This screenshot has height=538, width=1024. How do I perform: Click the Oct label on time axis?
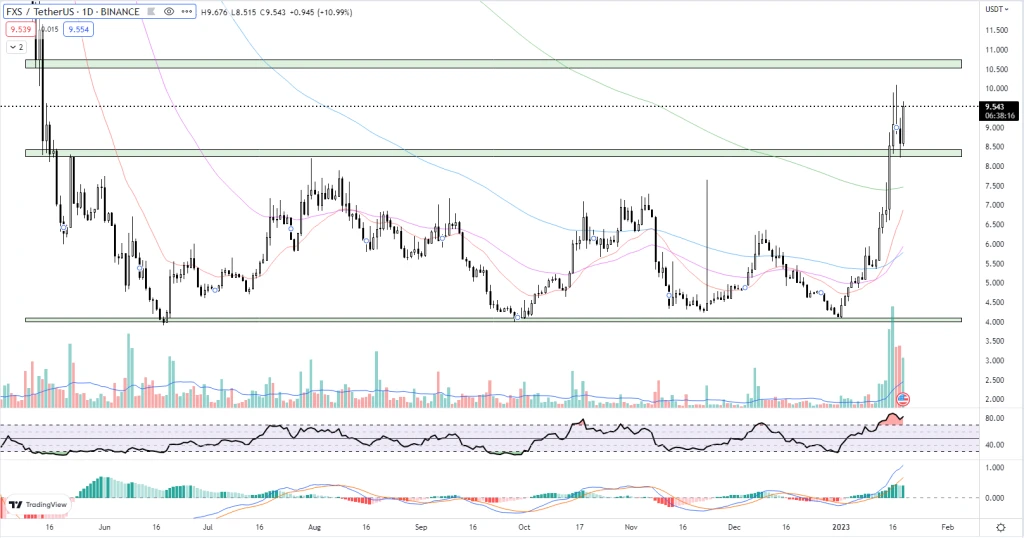(x=524, y=527)
